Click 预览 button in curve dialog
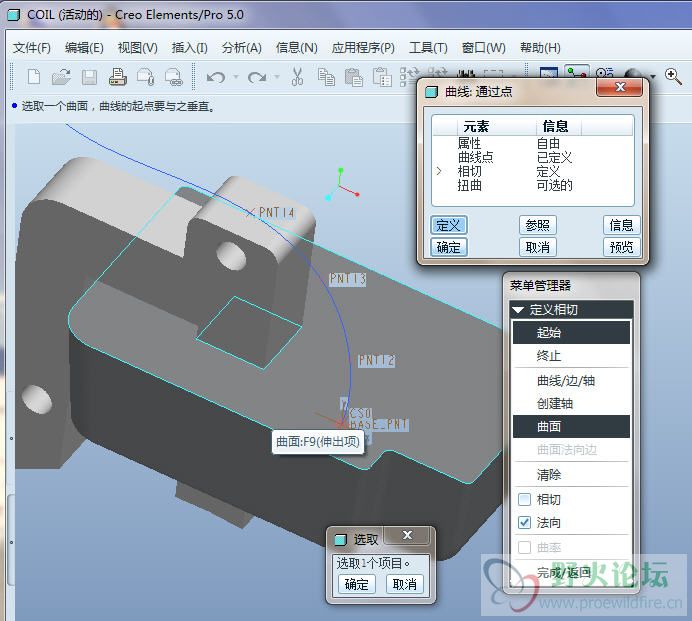Image resolution: width=692 pixels, height=621 pixels. (x=621, y=247)
